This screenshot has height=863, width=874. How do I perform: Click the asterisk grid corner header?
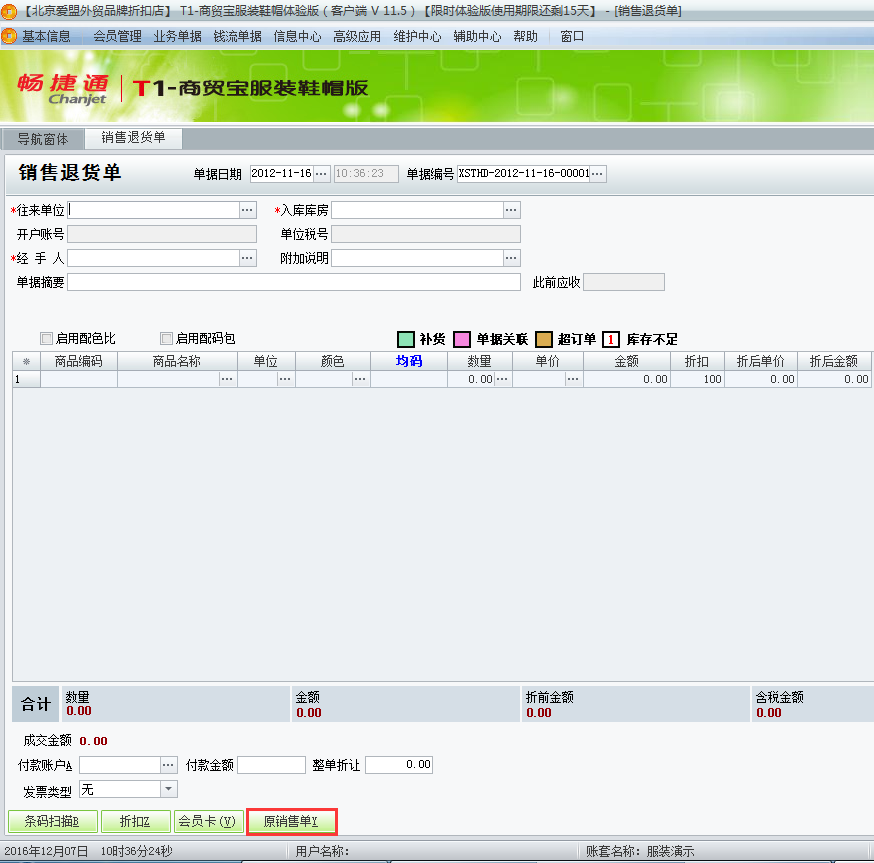(x=26, y=361)
